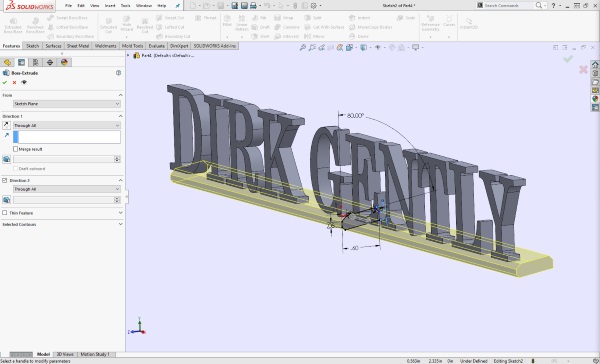Open the Edit menu
This screenshot has height=364, width=600.
click(x=81, y=6)
